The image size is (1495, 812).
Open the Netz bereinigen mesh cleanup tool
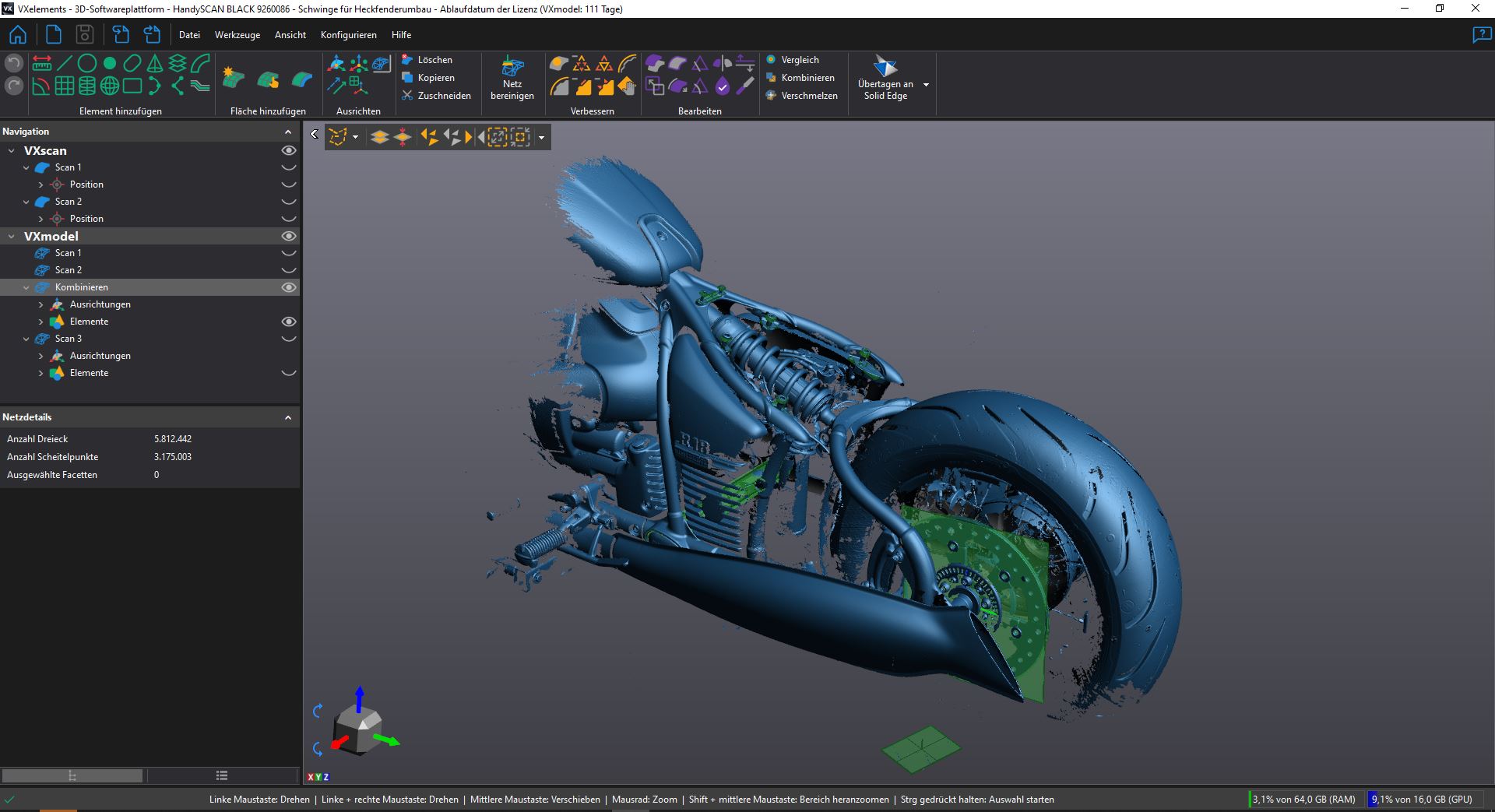pyautogui.click(x=512, y=77)
